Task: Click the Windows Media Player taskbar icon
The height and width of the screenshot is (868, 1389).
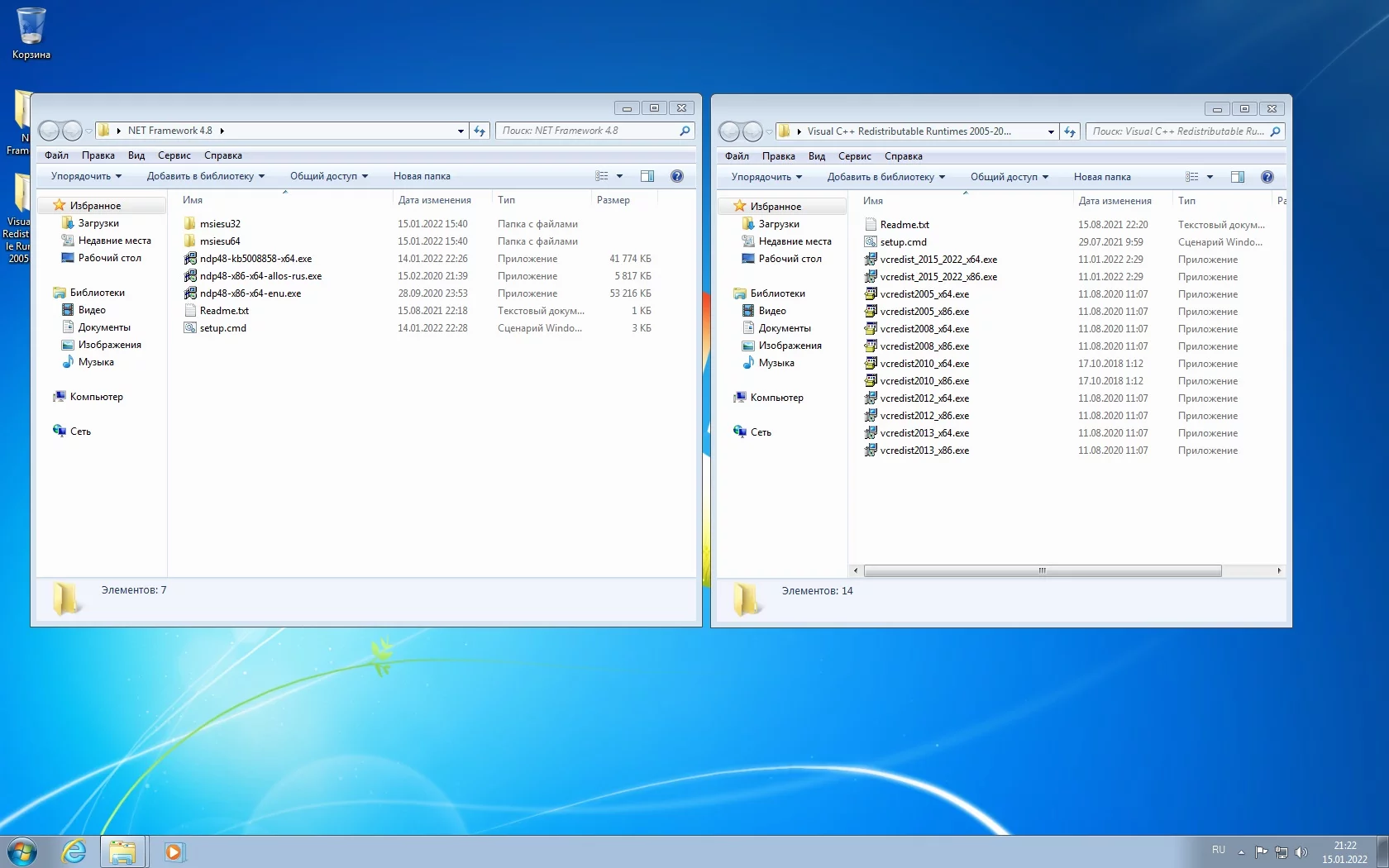Action: [x=174, y=851]
